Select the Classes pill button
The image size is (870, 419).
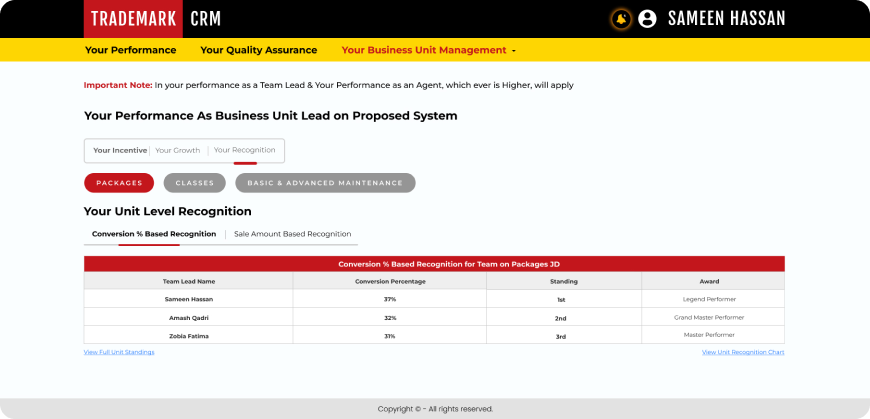(x=195, y=183)
